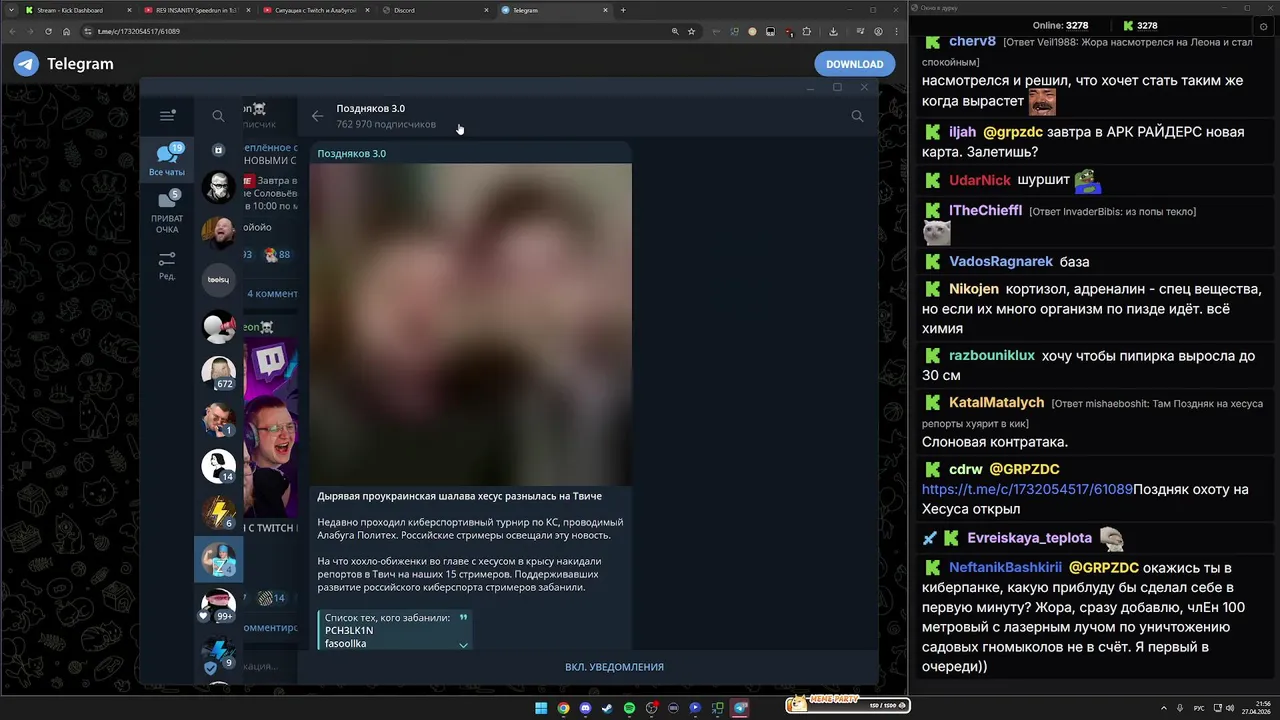
Task: Bookmark this page with star icon
Action: (x=691, y=31)
